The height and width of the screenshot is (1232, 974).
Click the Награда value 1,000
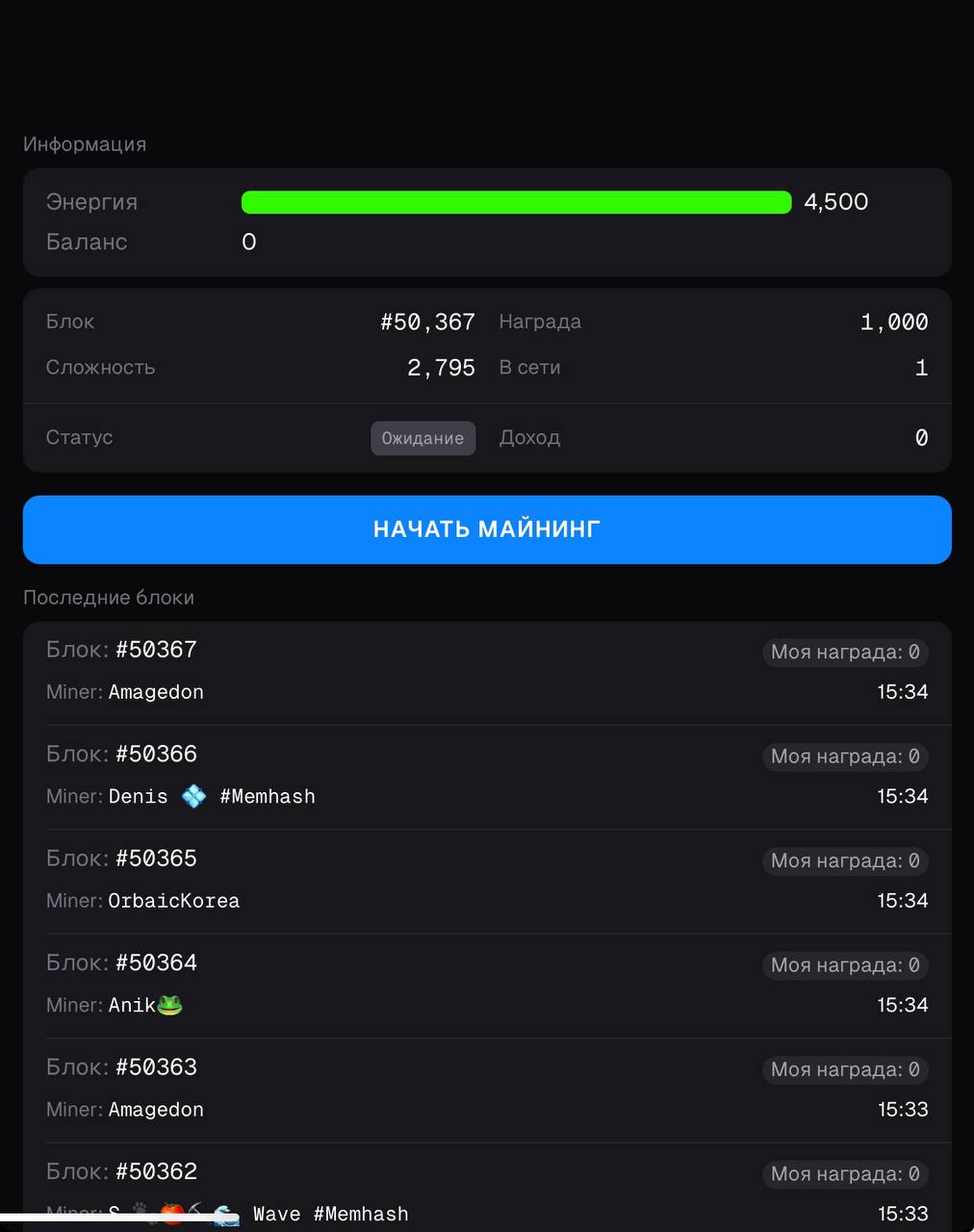894,322
